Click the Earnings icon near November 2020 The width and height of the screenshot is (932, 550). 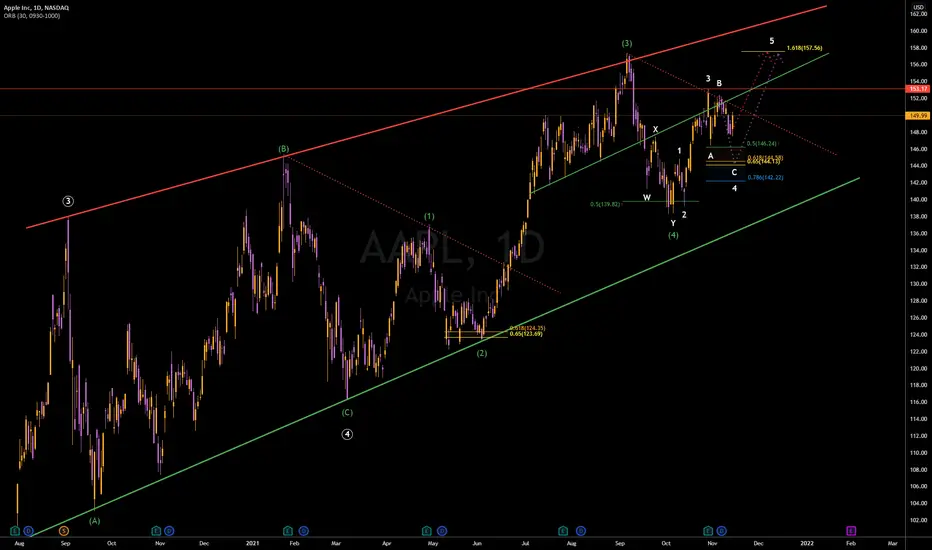tap(156, 530)
